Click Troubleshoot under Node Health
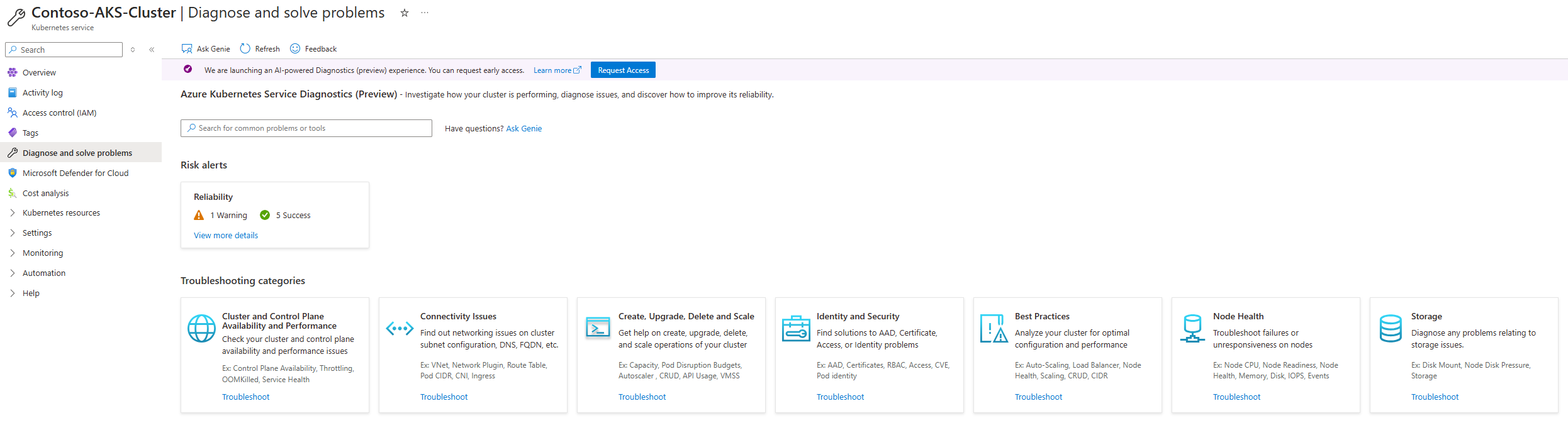Screen dimensions: 1568x423 (1236, 397)
